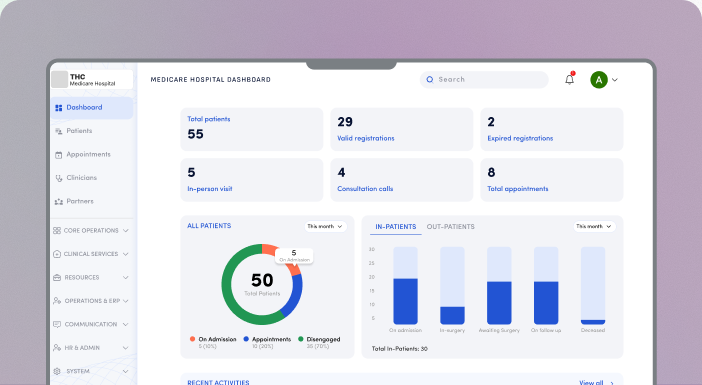702x385 pixels.
Task: Click the Operations & ERP icon
Action: point(57,301)
